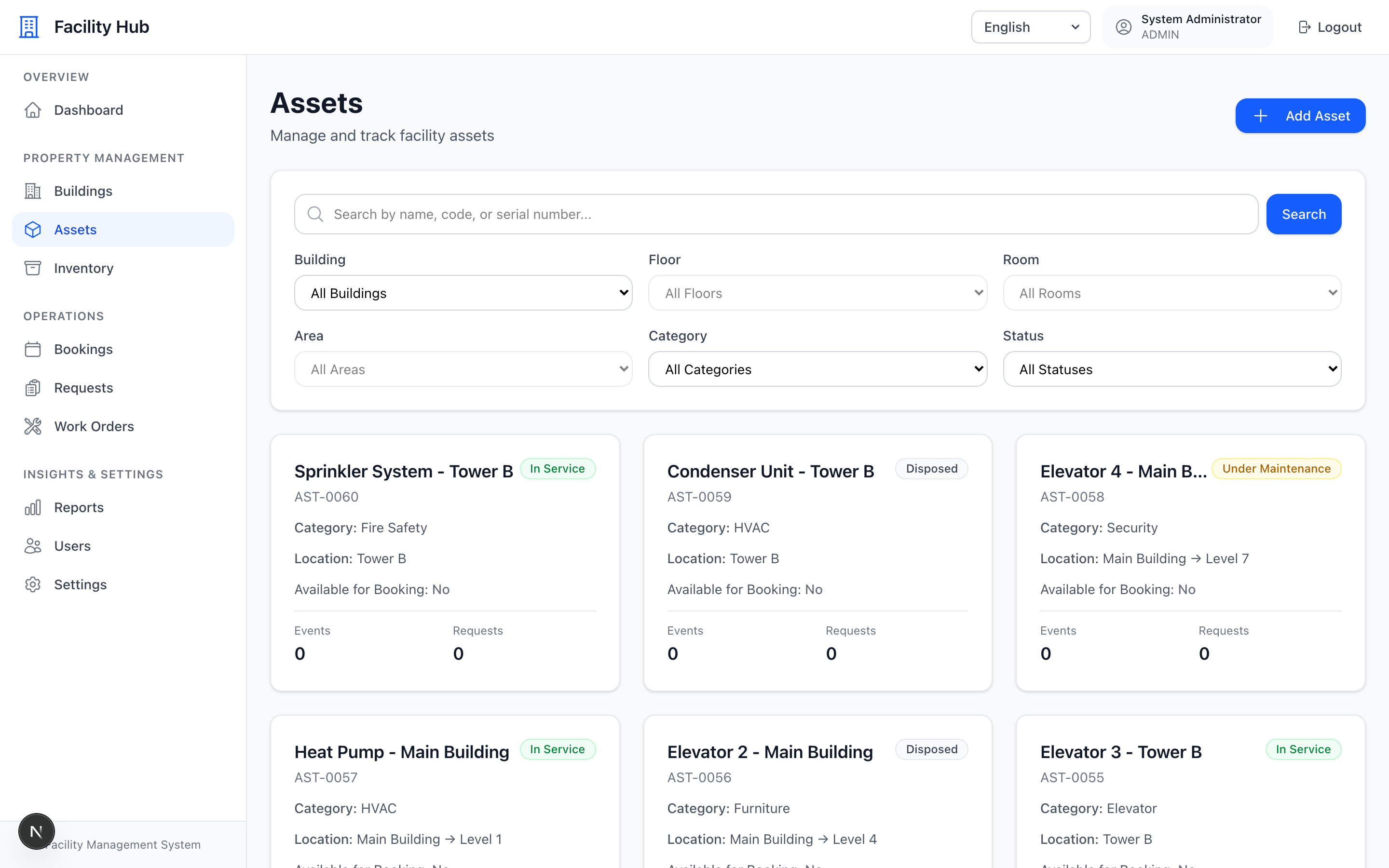Click the Work Orders tools icon
The width and height of the screenshot is (1389, 868).
click(33, 426)
